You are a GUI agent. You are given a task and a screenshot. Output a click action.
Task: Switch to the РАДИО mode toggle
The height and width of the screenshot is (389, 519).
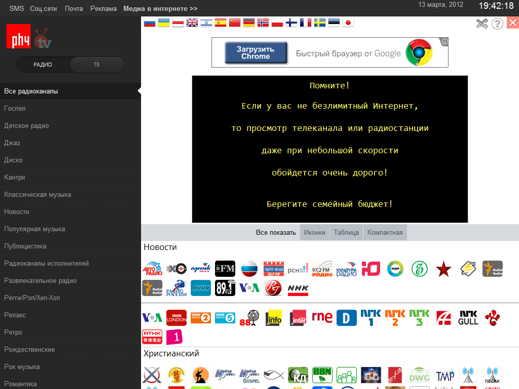[x=43, y=65]
